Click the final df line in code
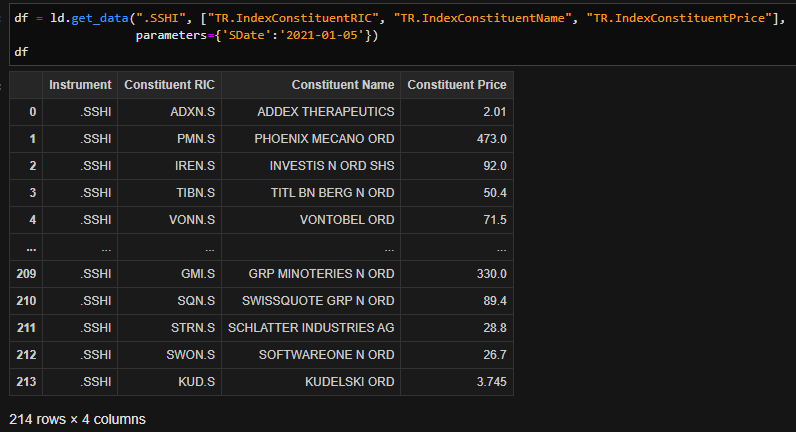The width and height of the screenshot is (796, 432). click(x=21, y=52)
